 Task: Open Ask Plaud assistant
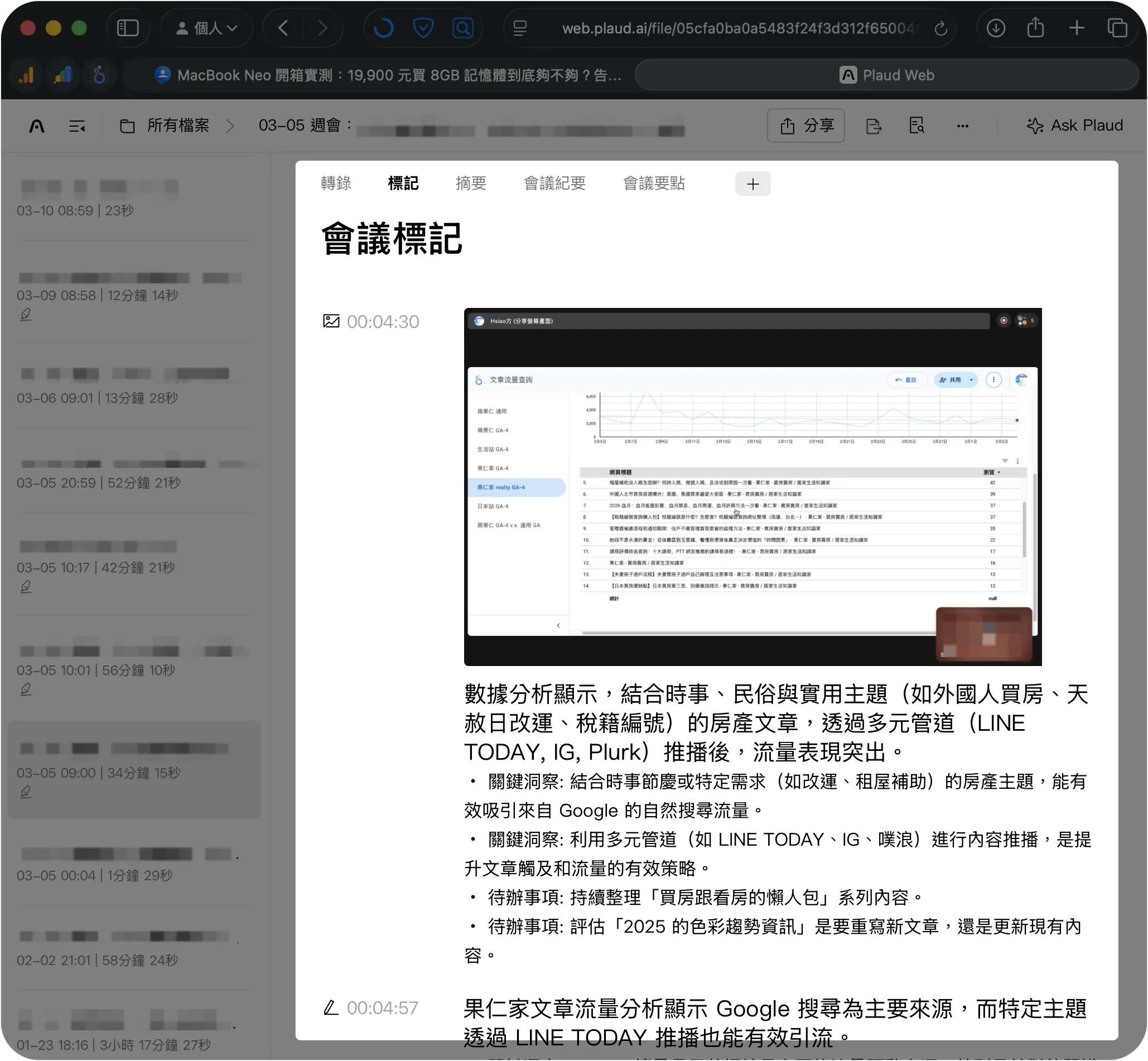coord(1074,125)
